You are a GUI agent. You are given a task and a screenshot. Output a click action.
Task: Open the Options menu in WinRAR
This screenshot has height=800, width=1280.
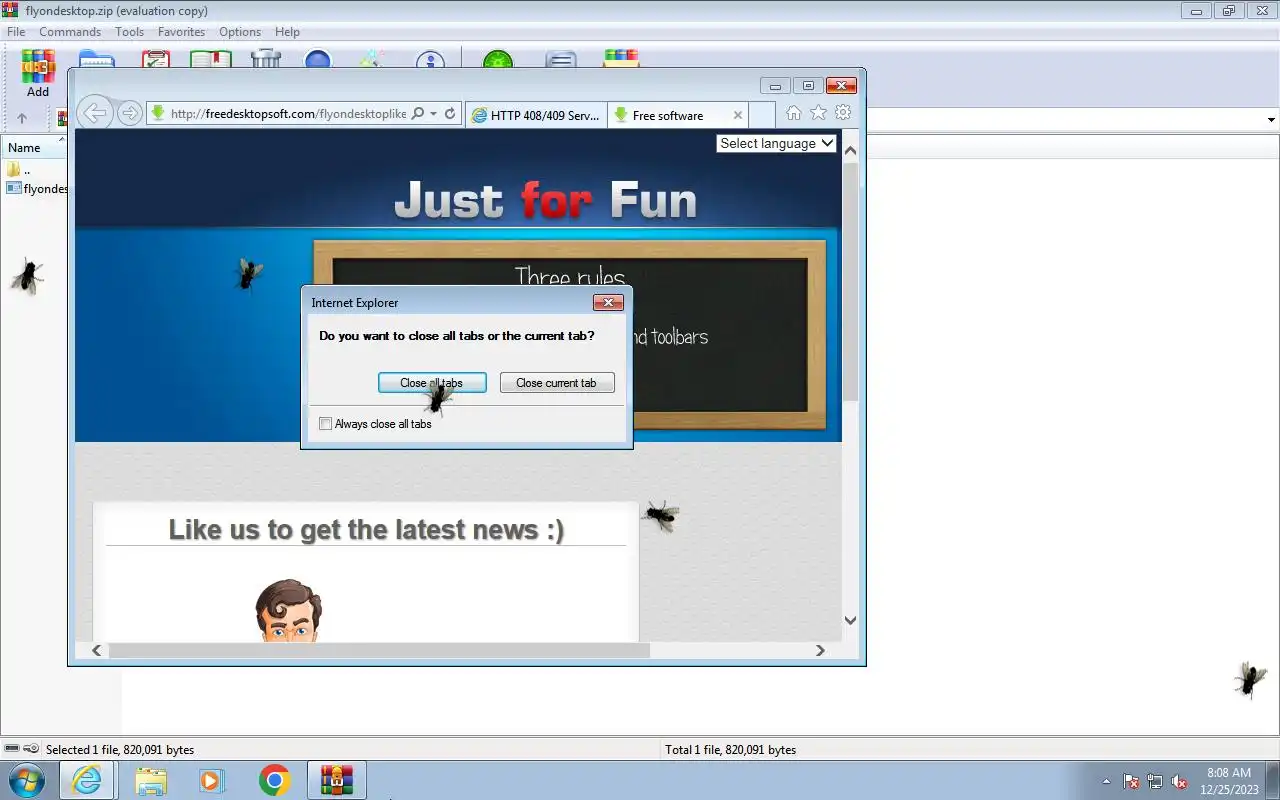tap(240, 32)
